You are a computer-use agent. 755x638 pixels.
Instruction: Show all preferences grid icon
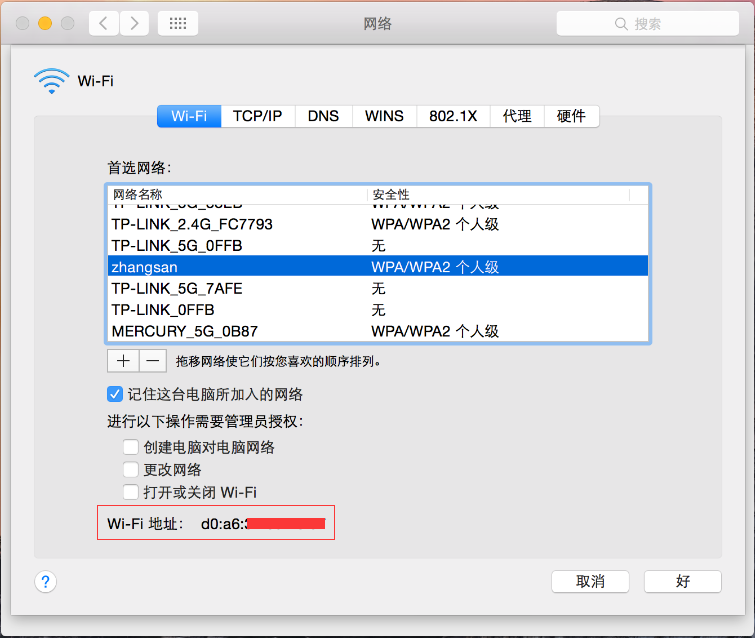178,23
